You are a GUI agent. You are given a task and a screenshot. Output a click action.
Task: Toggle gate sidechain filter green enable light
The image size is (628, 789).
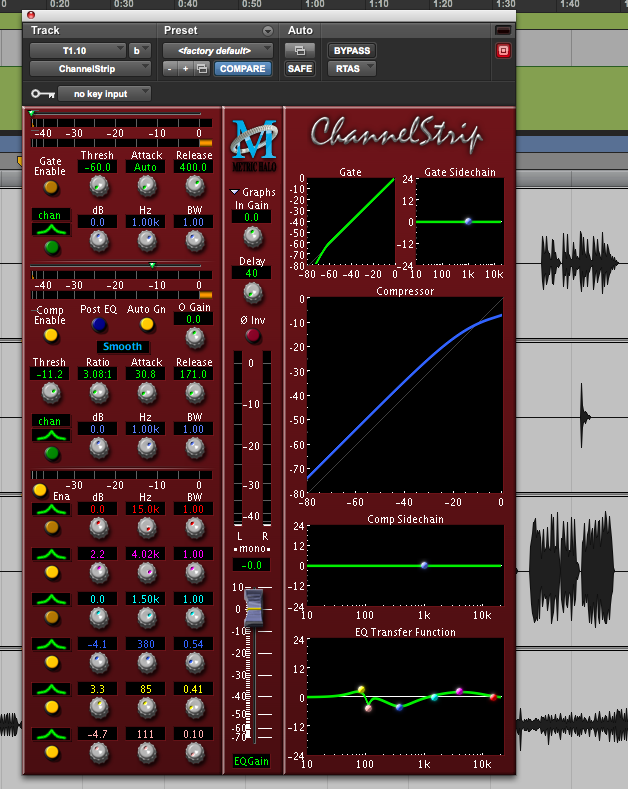pos(51,248)
